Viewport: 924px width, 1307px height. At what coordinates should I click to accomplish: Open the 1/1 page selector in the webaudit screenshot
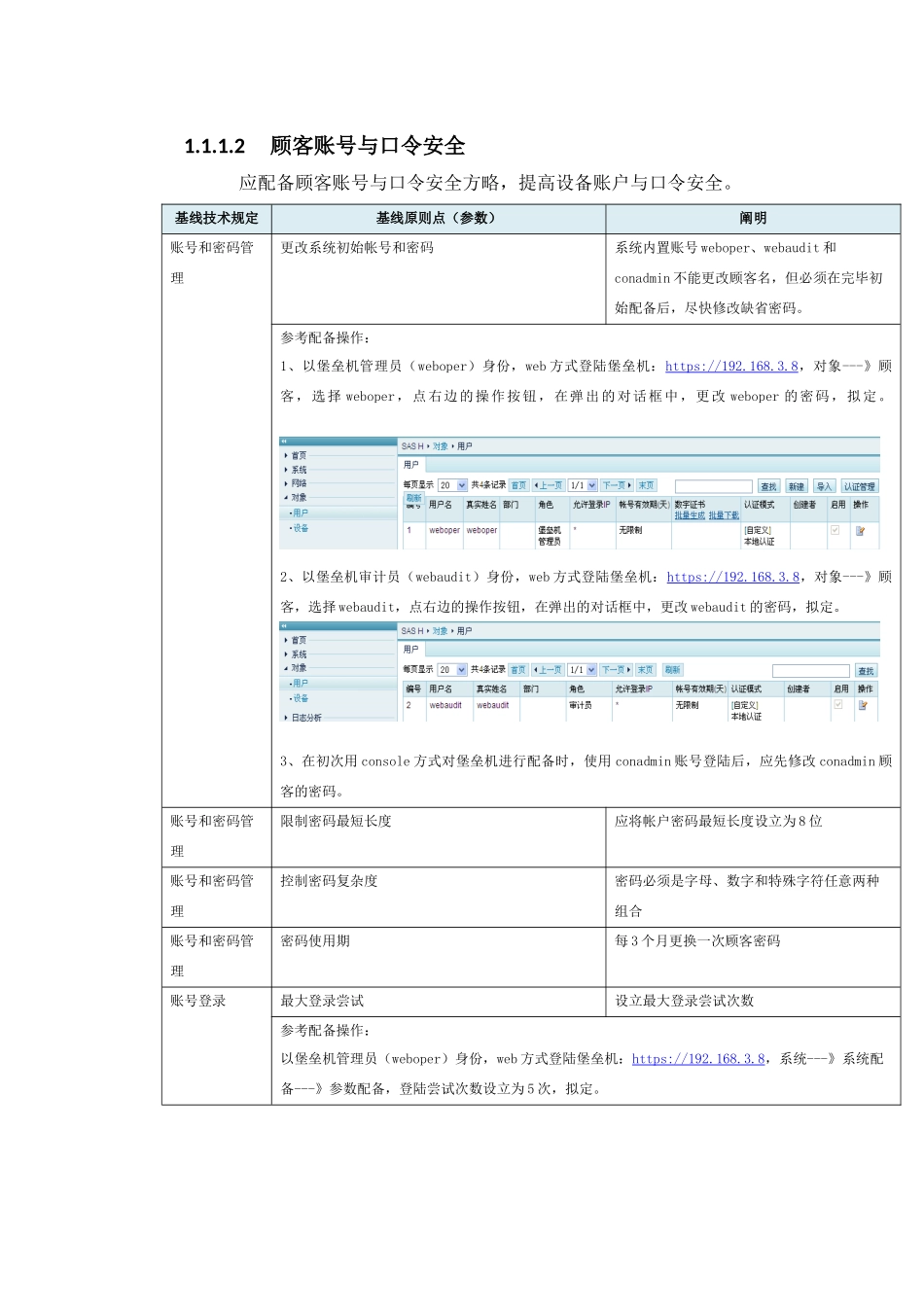tap(584, 670)
